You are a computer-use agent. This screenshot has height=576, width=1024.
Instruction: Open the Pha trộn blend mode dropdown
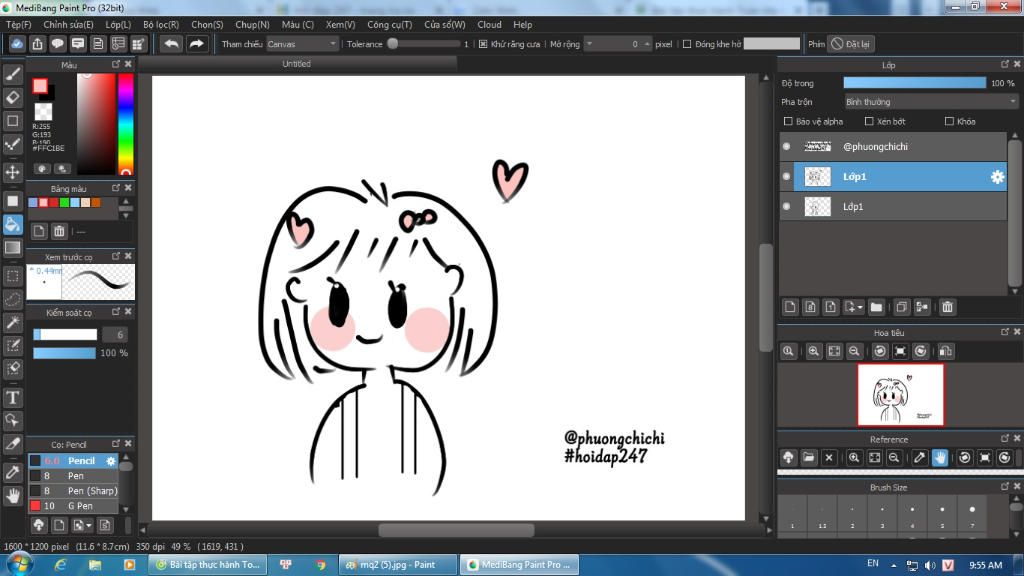931,102
